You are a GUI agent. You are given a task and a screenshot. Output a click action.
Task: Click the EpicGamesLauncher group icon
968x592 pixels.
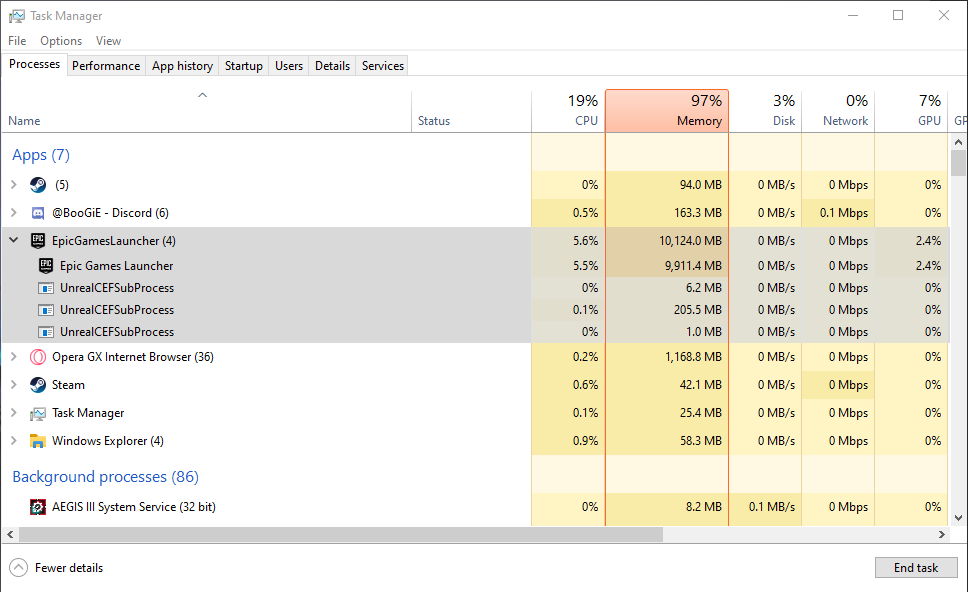(x=38, y=241)
